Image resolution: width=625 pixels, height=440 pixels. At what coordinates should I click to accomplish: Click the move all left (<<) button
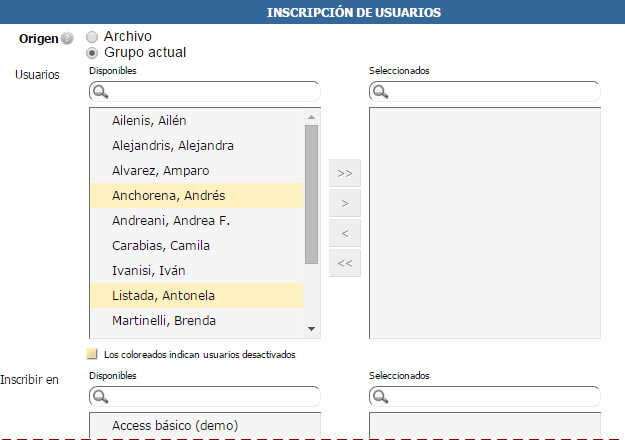tap(345, 264)
